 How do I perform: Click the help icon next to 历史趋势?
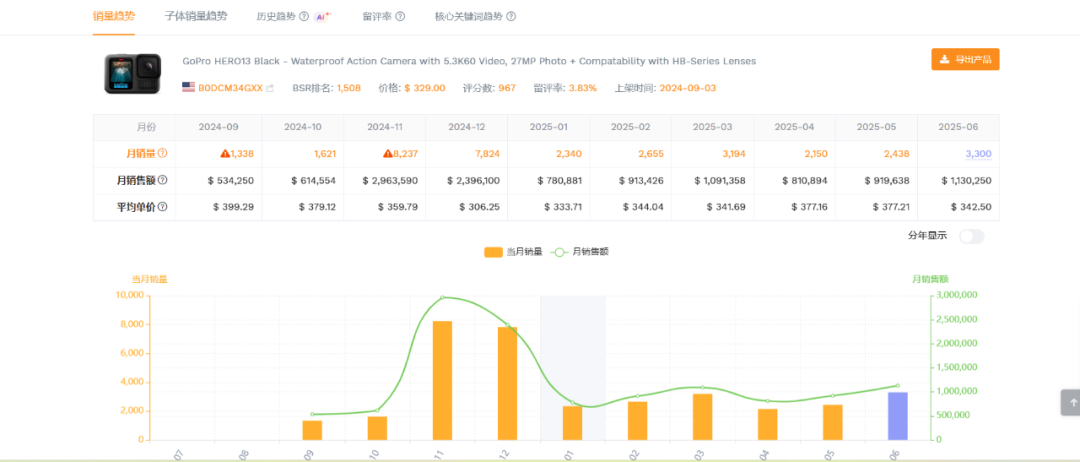pos(304,16)
